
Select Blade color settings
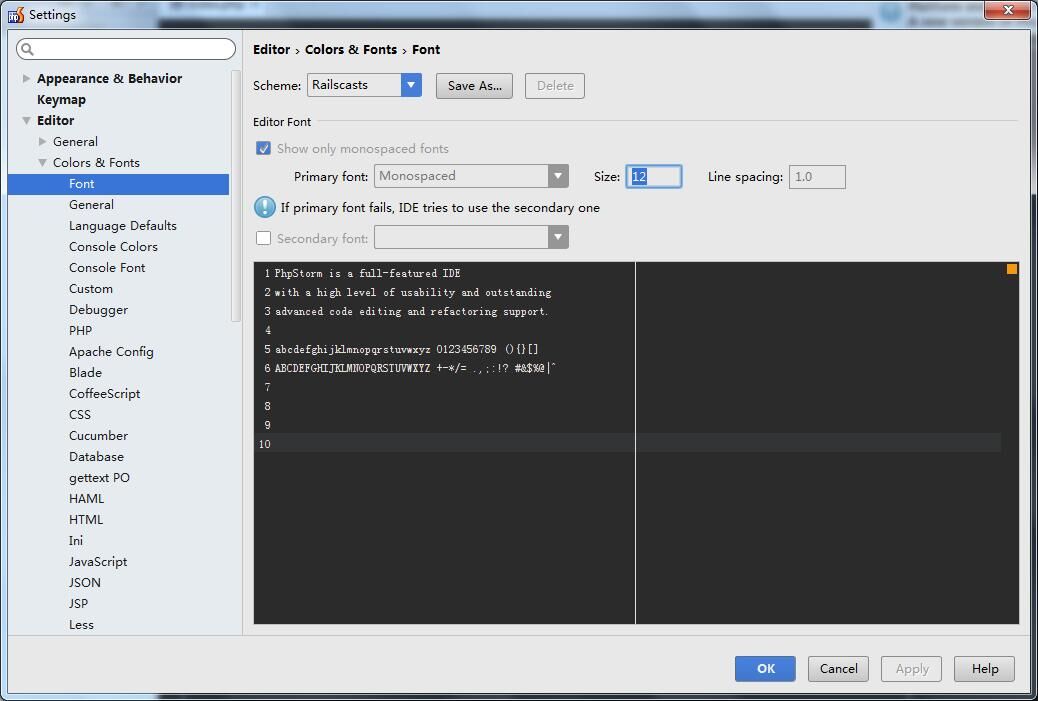[85, 373]
